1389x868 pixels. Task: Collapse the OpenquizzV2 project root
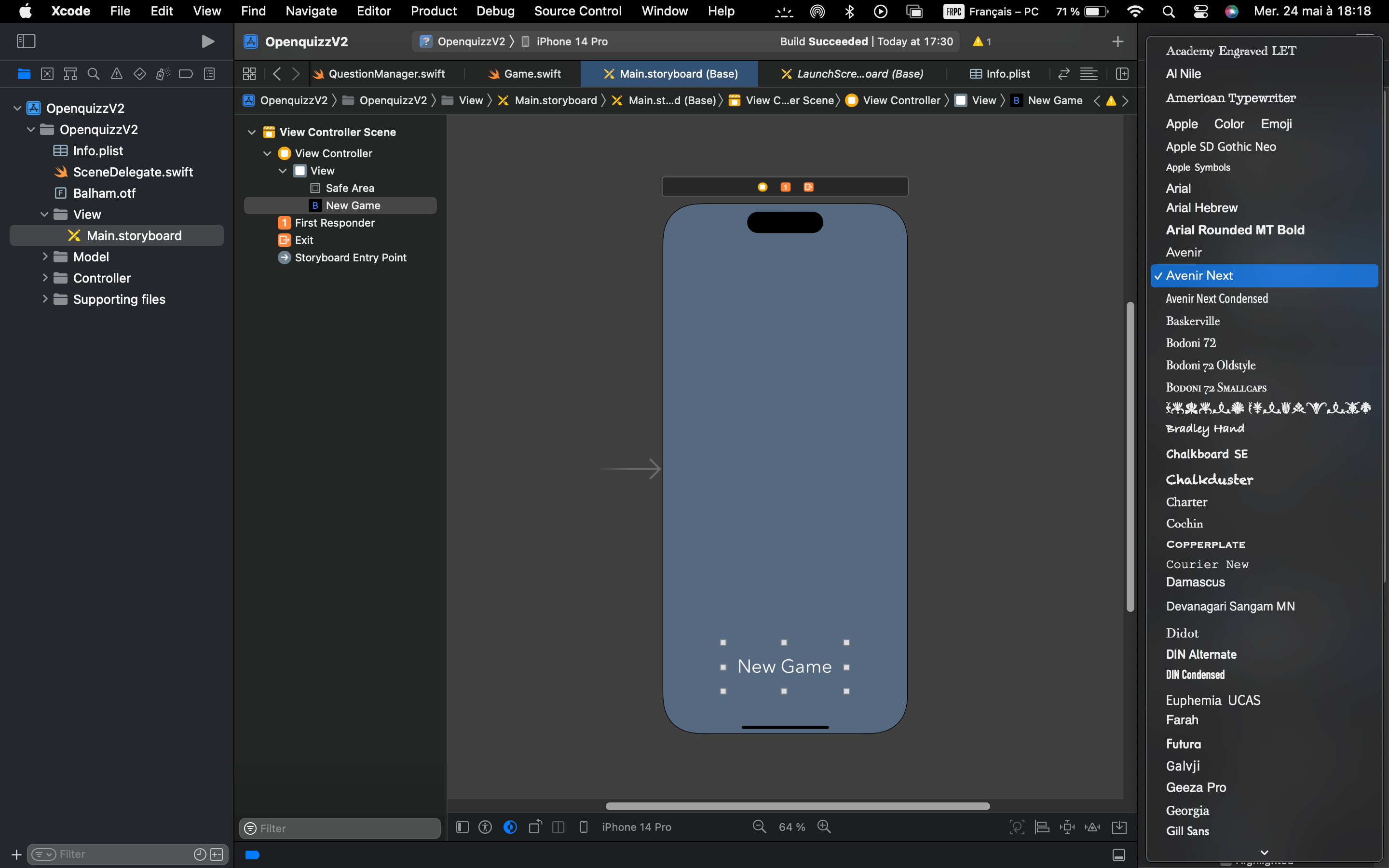[17, 108]
